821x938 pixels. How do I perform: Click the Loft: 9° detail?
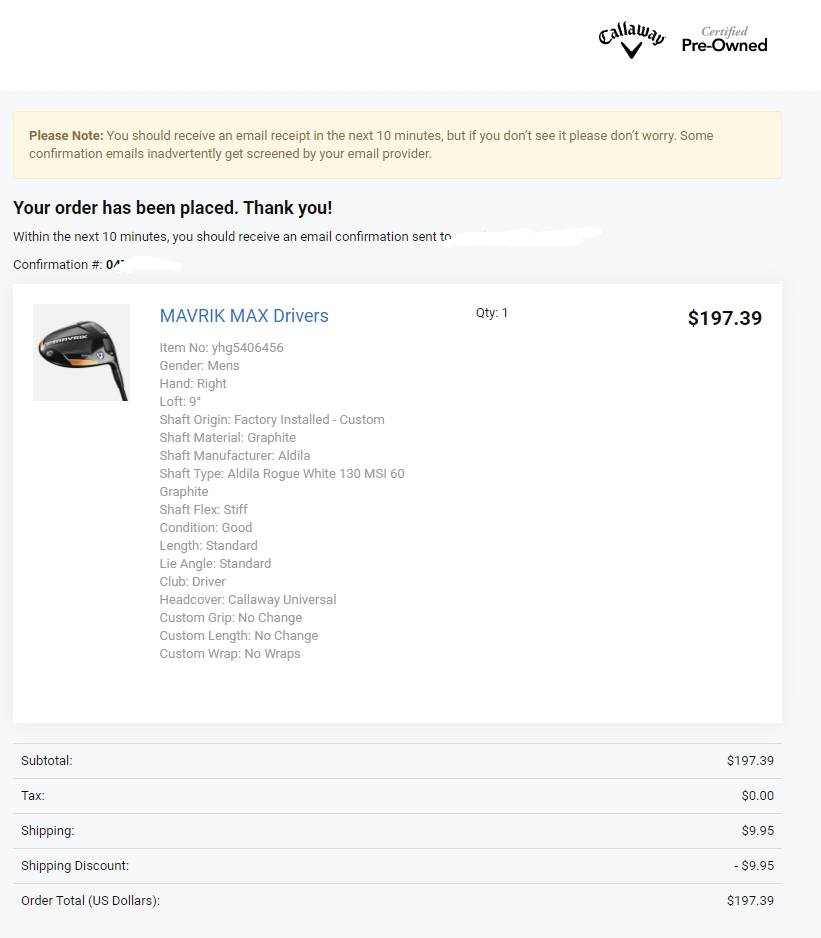180,402
